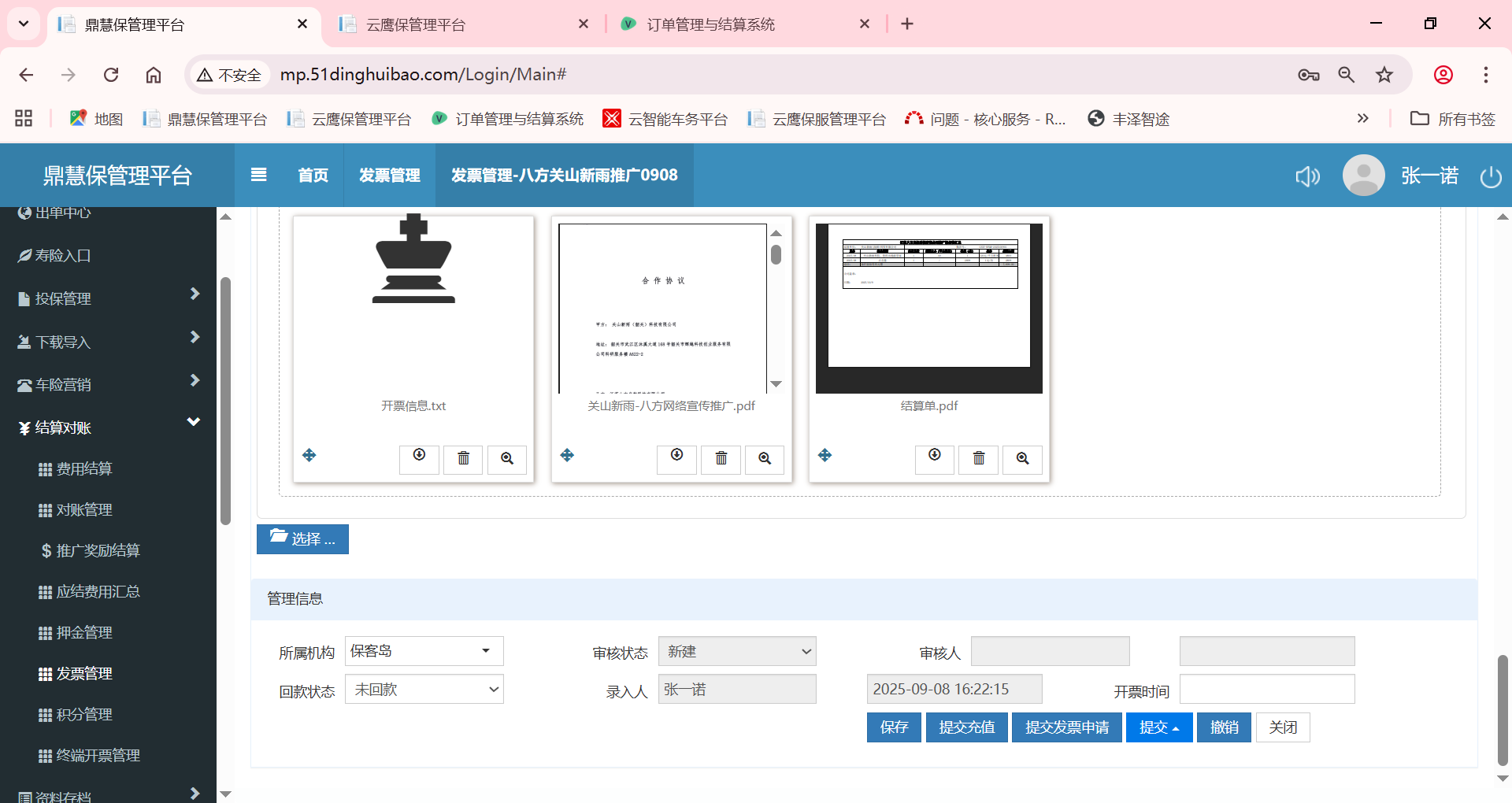Open the 回款状态 dropdown
The image size is (1512, 803).
coord(424,689)
